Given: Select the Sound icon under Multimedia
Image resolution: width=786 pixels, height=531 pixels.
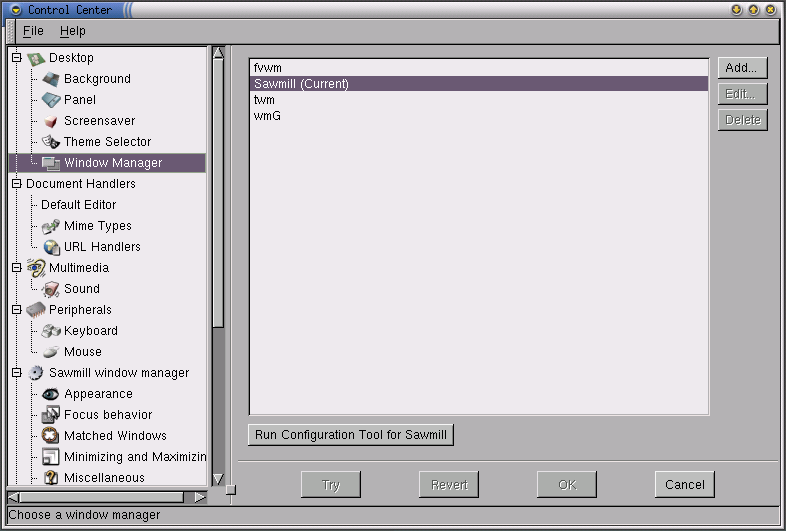Looking at the screenshot, I should (51, 289).
